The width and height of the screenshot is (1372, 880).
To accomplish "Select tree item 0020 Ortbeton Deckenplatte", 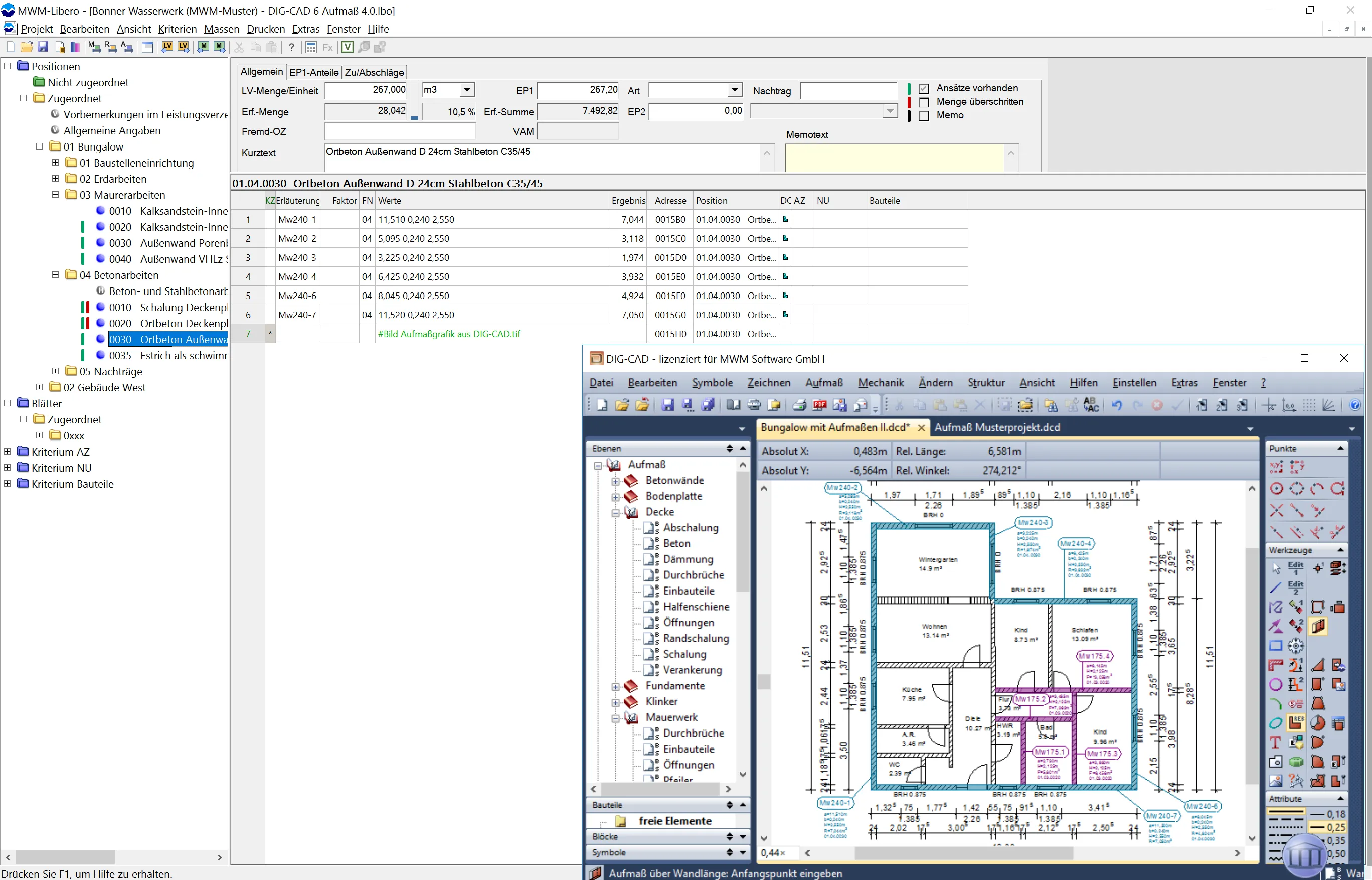I will (x=168, y=324).
